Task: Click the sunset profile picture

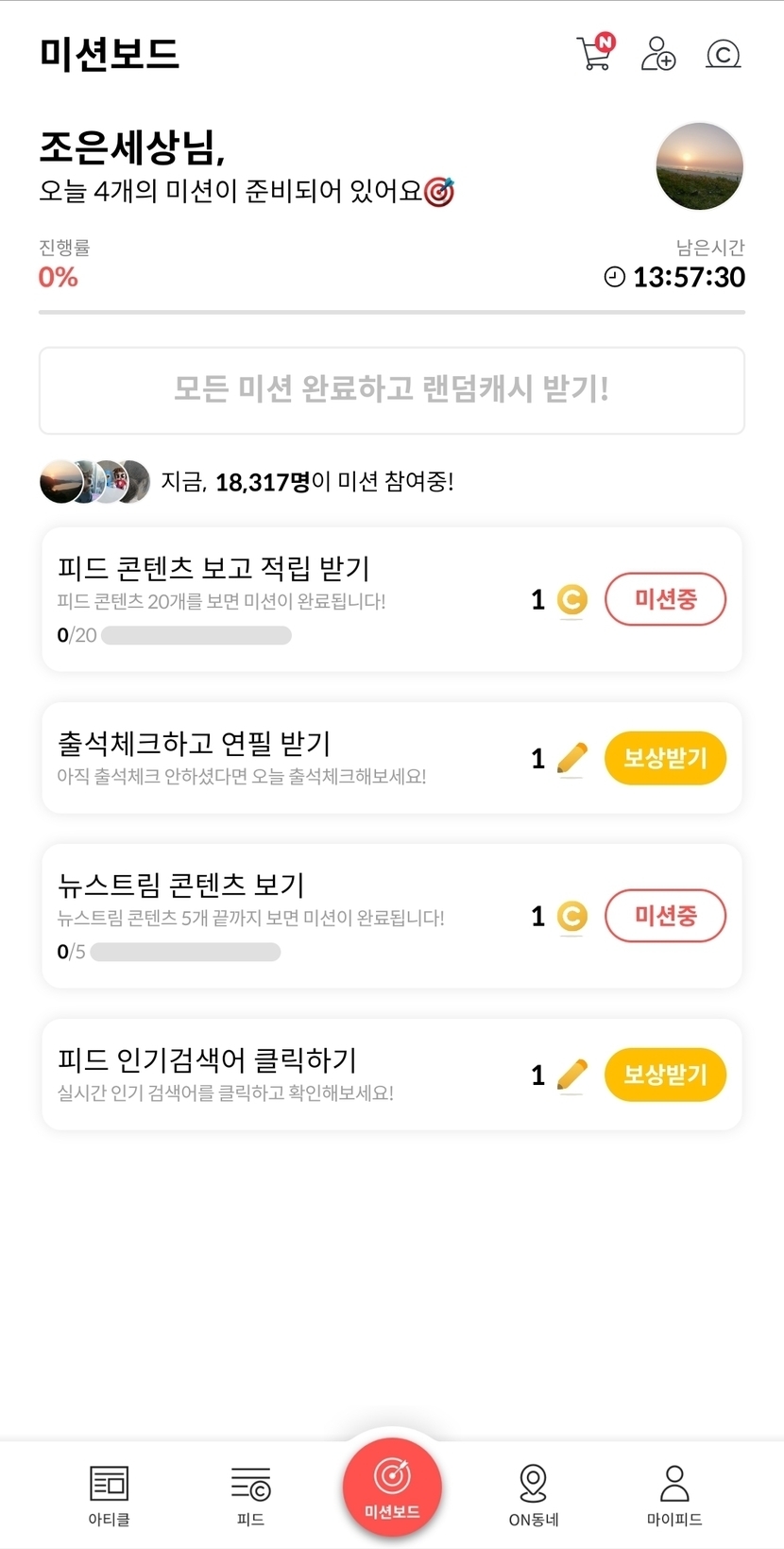Action: pyautogui.click(x=699, y=166)
